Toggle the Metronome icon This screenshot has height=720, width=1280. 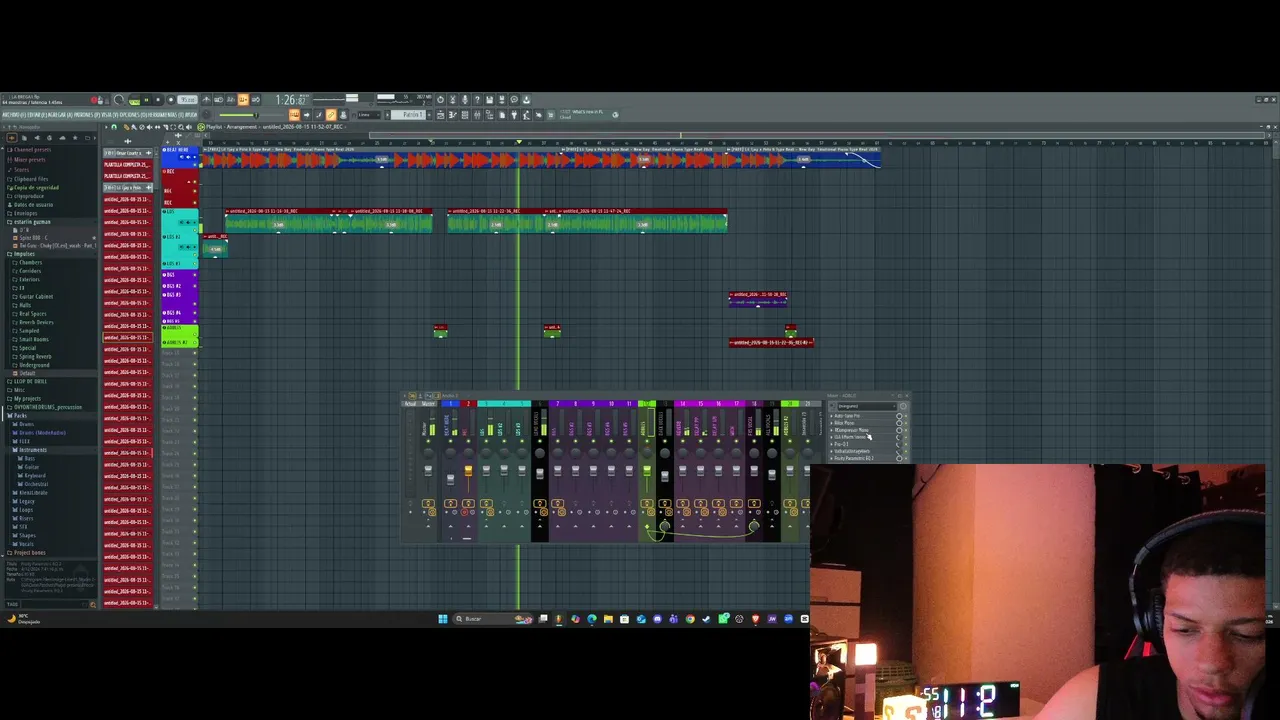pos(207,100)
